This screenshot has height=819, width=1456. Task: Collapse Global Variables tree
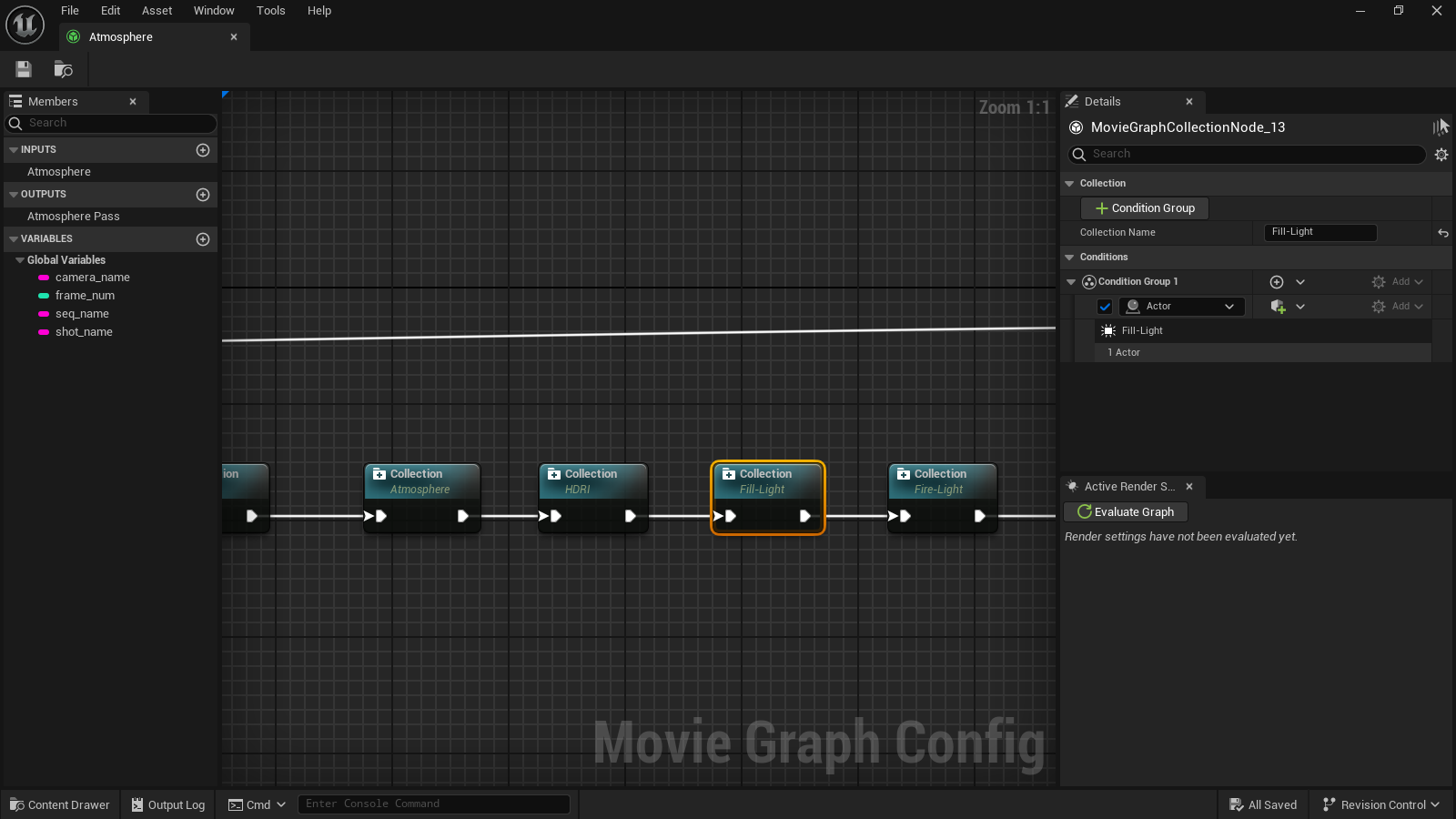(20, 260)
